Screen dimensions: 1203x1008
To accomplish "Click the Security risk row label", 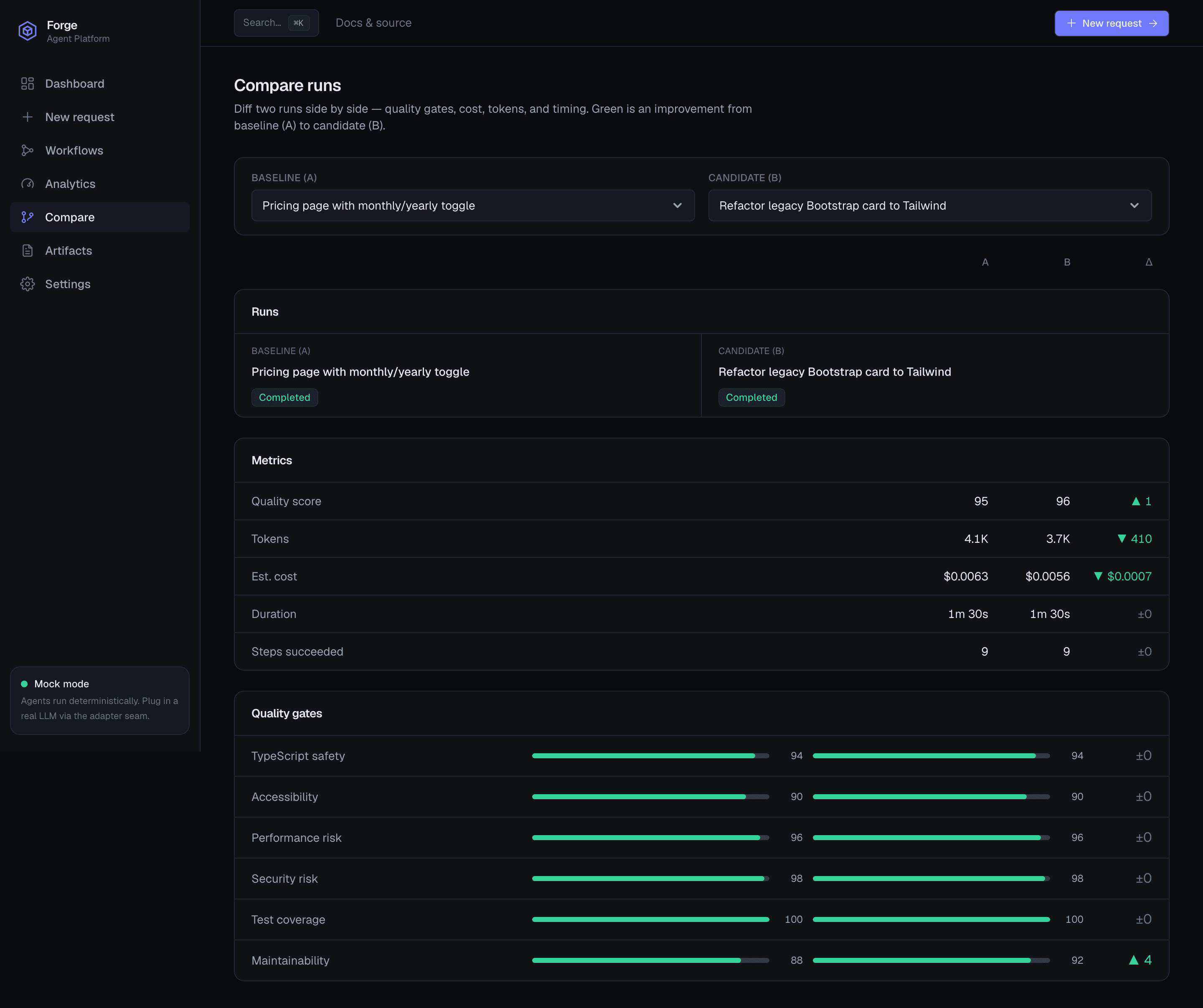I will (x=284, y=879).
